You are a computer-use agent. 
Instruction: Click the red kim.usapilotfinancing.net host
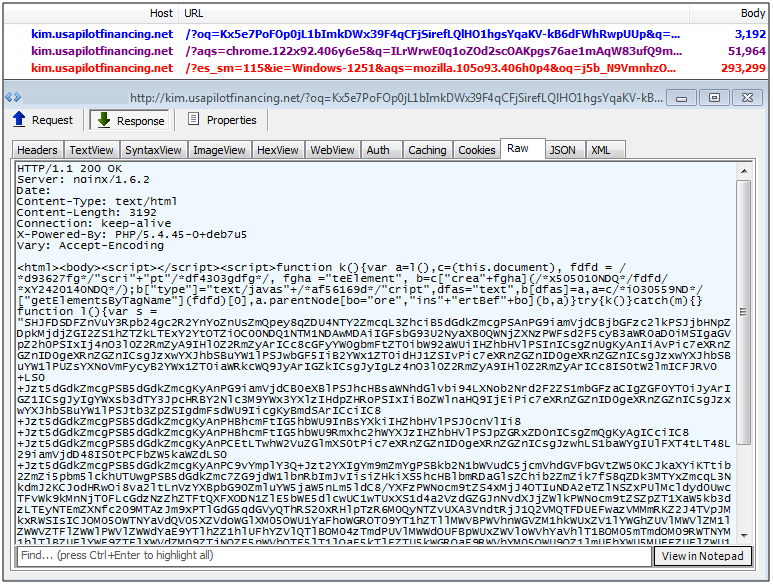click(102, 68)
